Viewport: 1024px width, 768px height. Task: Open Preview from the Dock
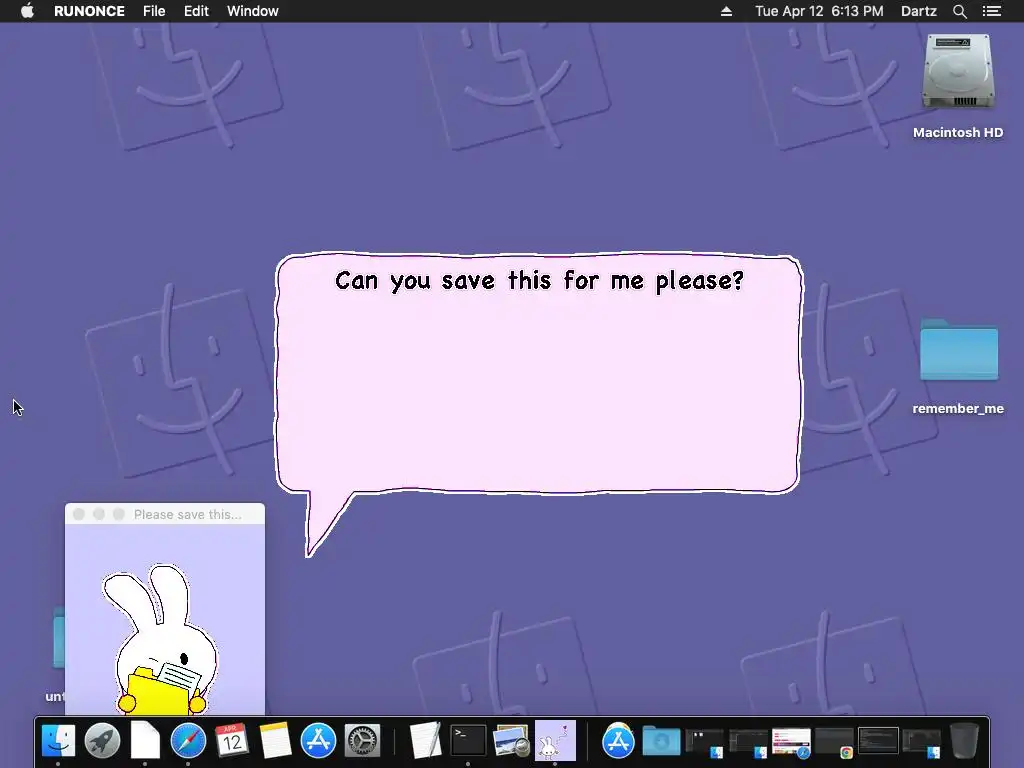click(x=511, y=741)
